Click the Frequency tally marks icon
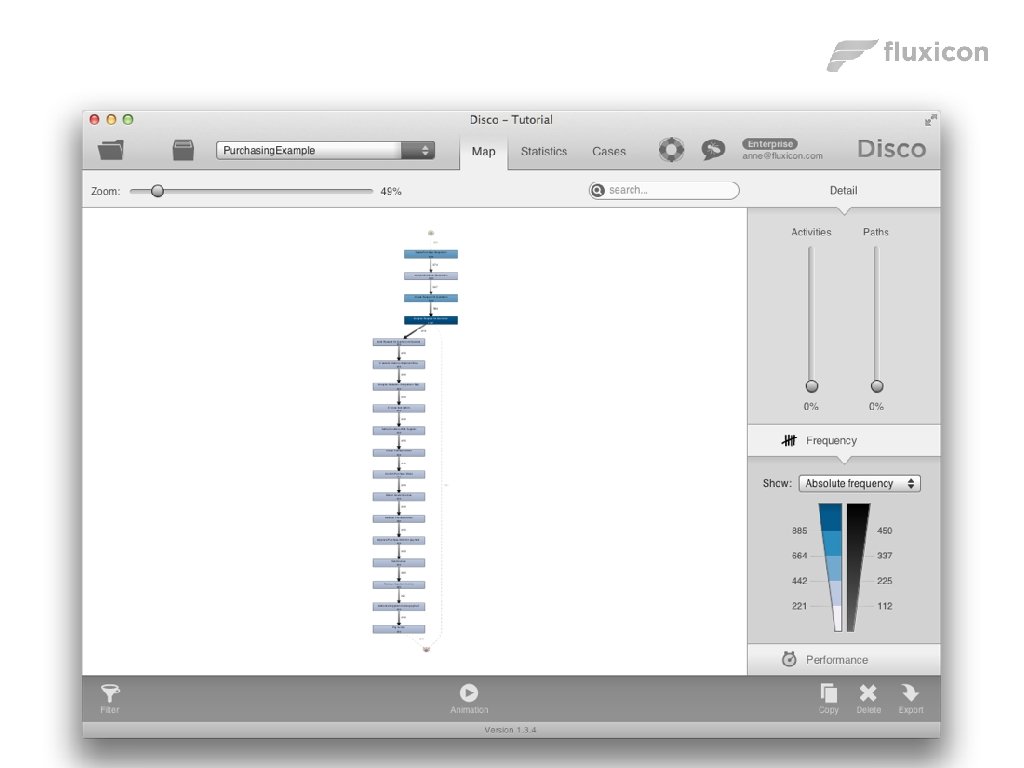The width and height of the screenshot is (1024, 768). [789, 440]
